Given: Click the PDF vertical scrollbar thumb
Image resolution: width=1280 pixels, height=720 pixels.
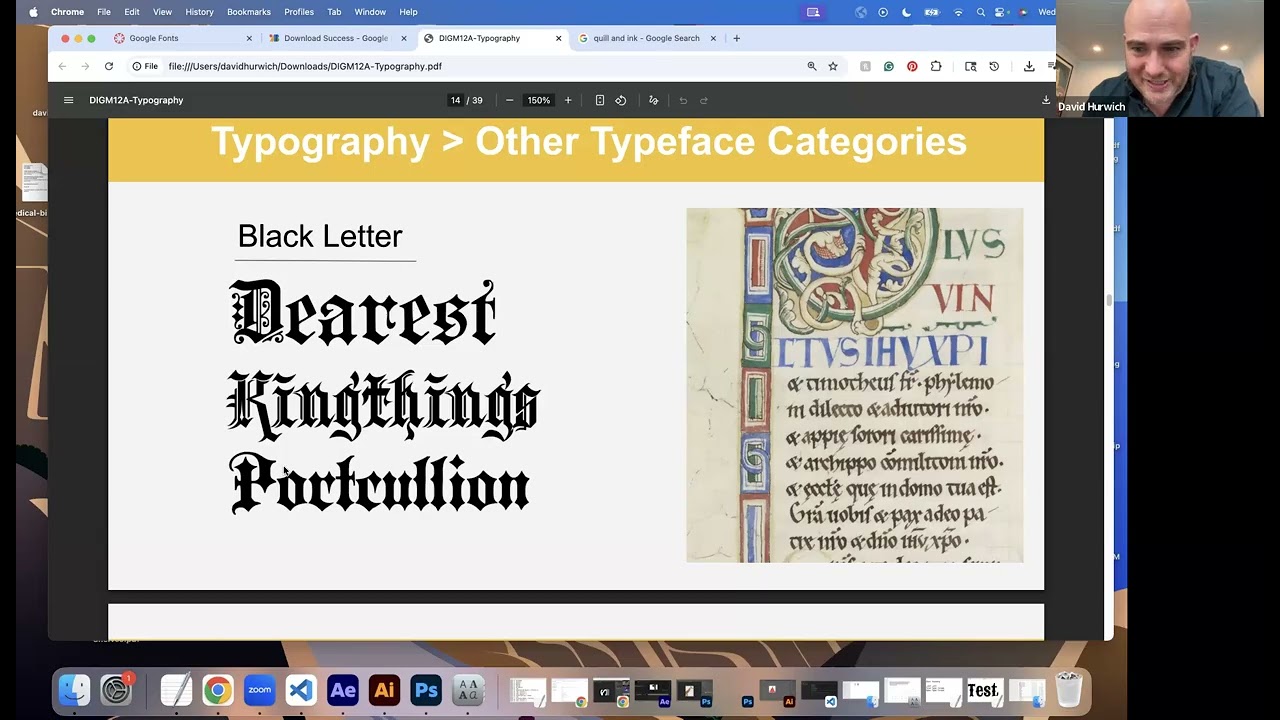Looking at the screenshot, I should (x=1108, y=301).
